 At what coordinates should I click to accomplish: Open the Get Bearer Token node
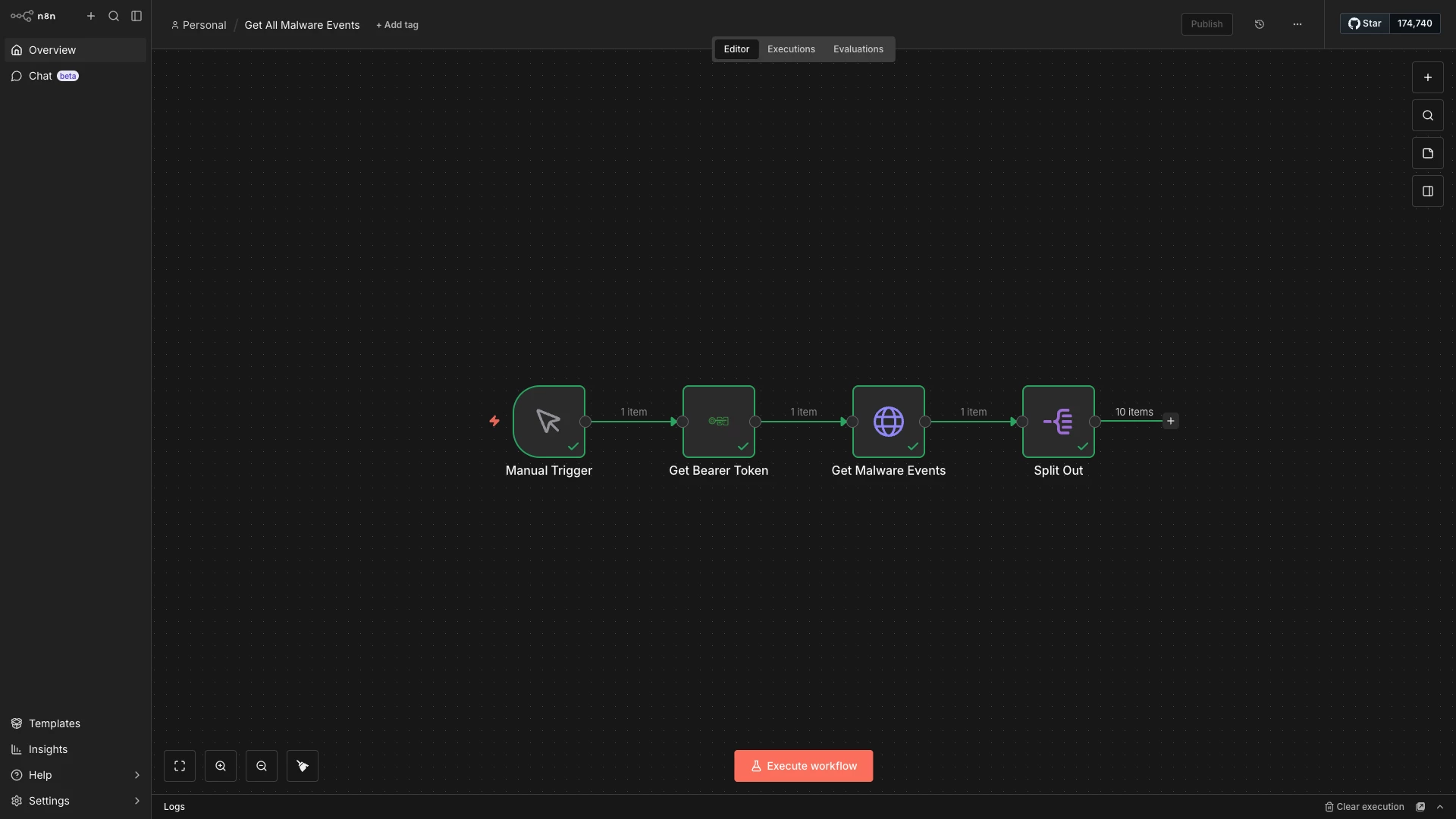point(718,421)
